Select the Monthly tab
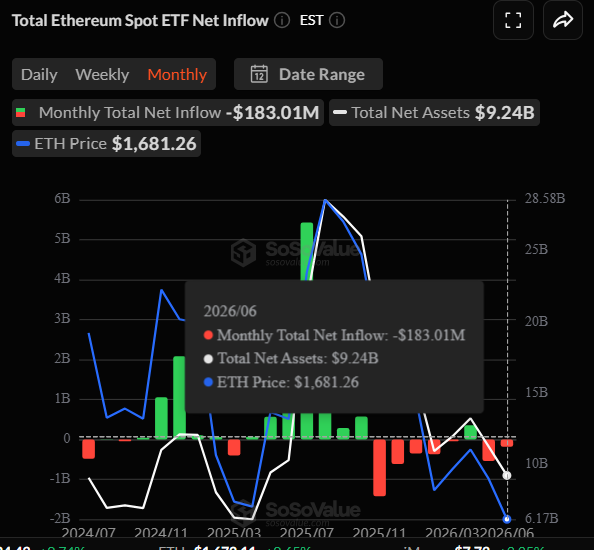The height and width of the screenshot is (550, 594). click(177, 74)
